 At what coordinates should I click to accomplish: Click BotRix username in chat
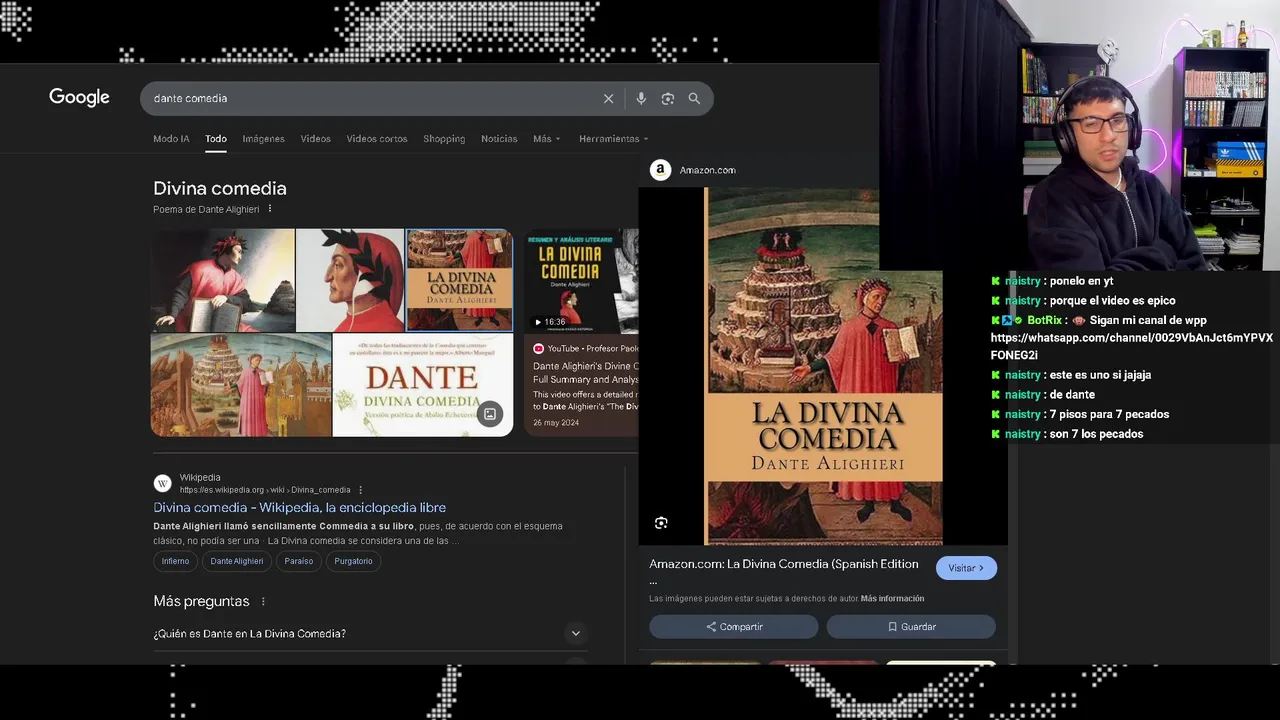[1044, 320]
